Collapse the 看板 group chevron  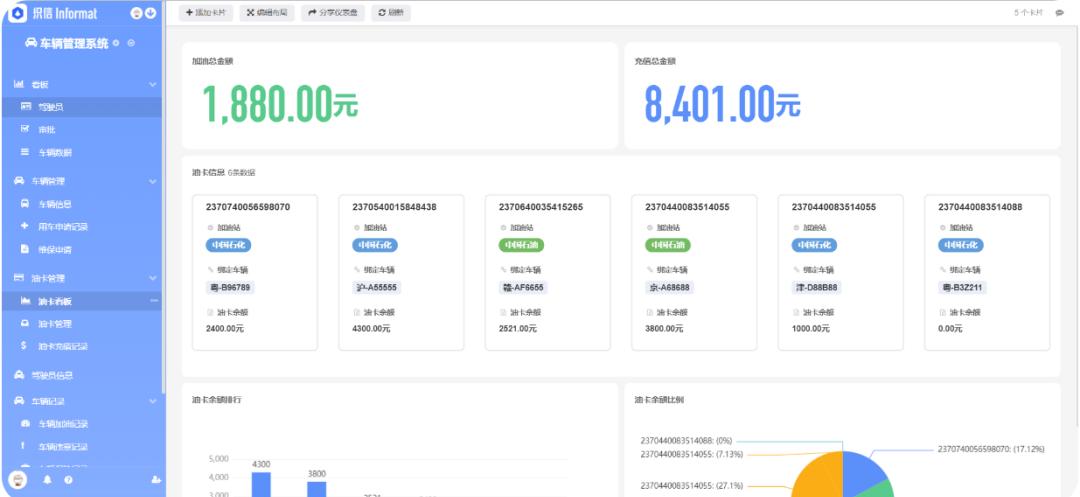coord(153,85)
